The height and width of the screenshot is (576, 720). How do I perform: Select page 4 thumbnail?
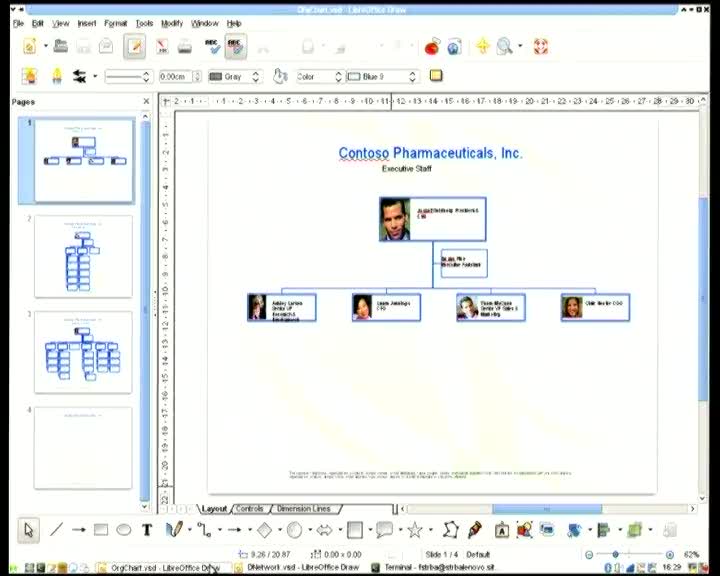coord(83,448)
